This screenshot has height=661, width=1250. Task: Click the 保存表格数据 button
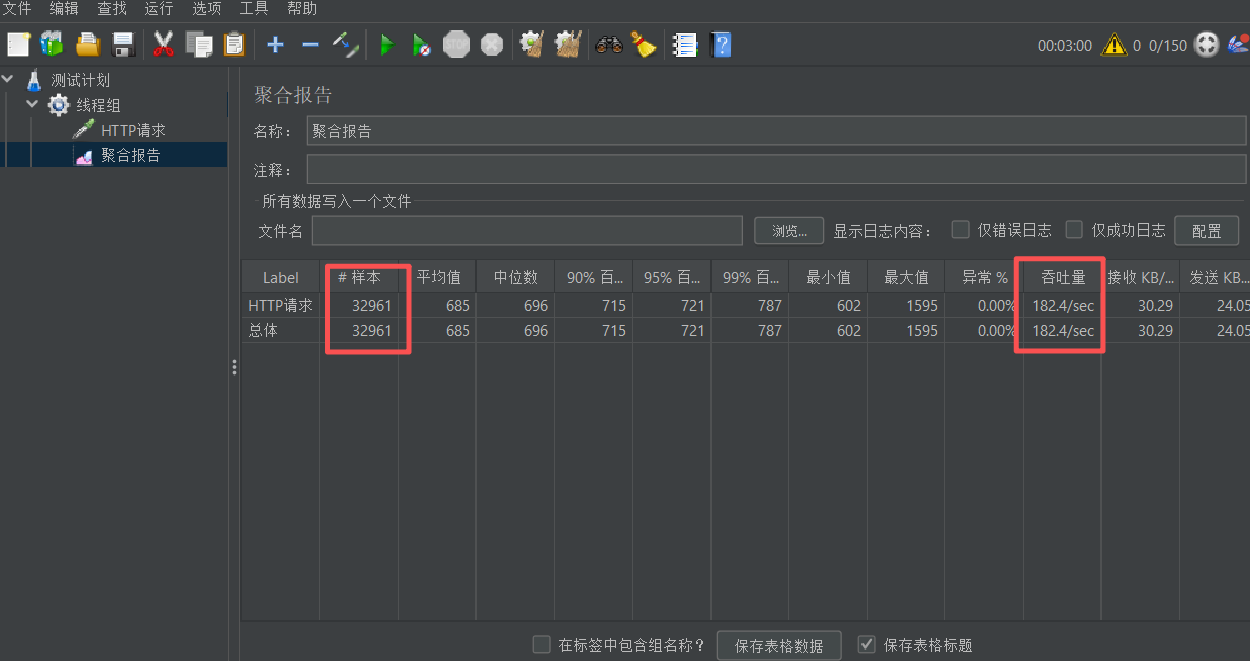(779, 645)
